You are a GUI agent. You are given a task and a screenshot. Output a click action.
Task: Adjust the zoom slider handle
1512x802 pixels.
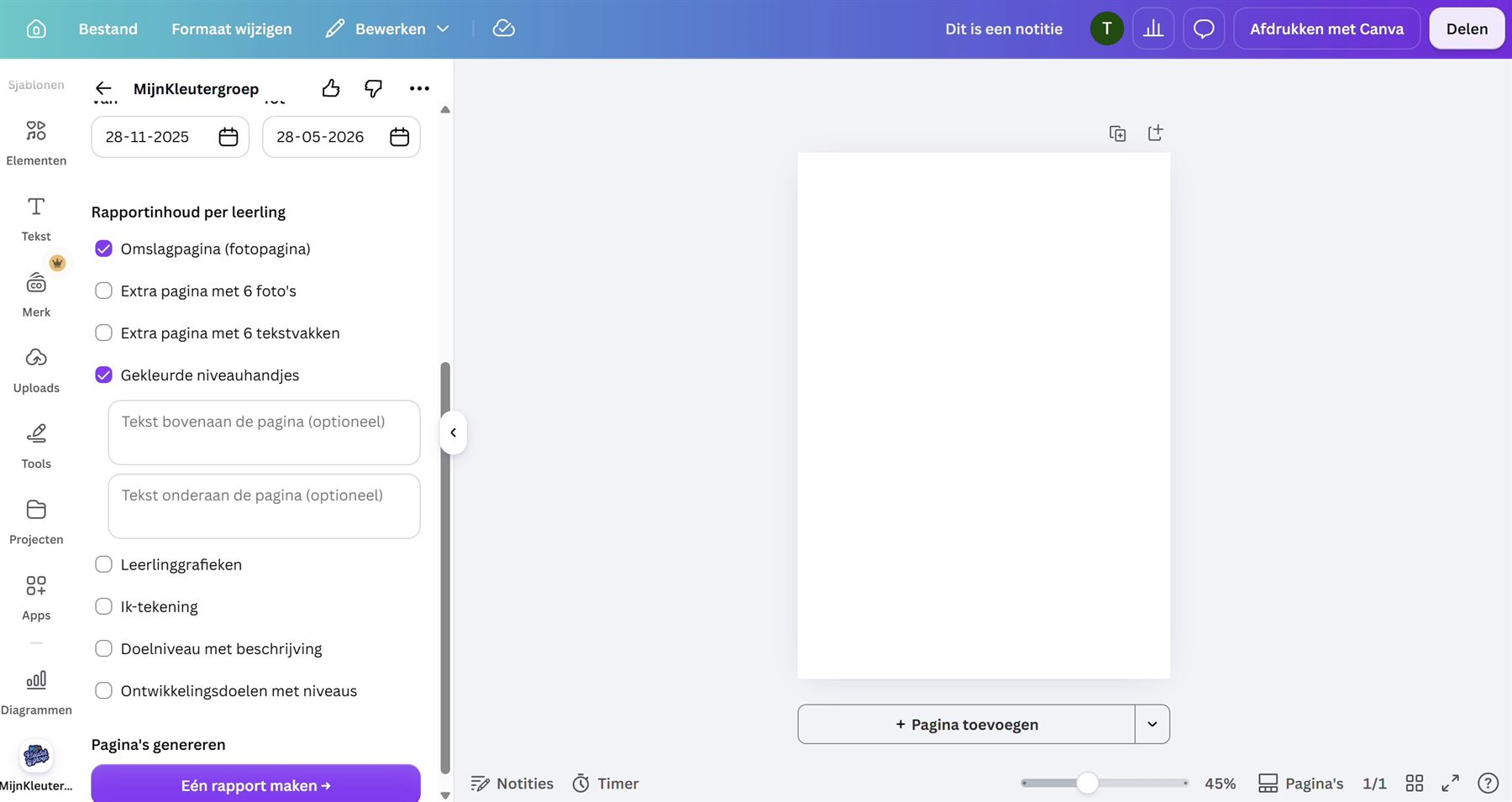click(1087, 783)
